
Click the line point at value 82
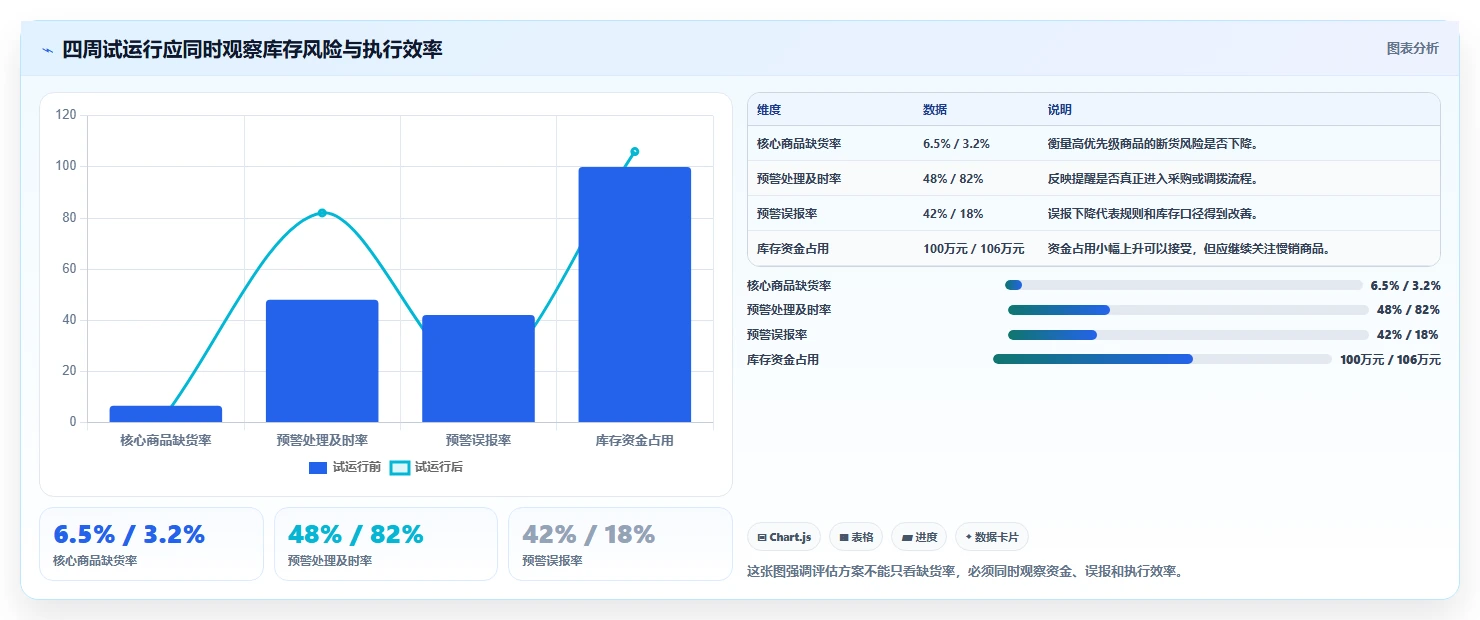[x=322, y=213]
